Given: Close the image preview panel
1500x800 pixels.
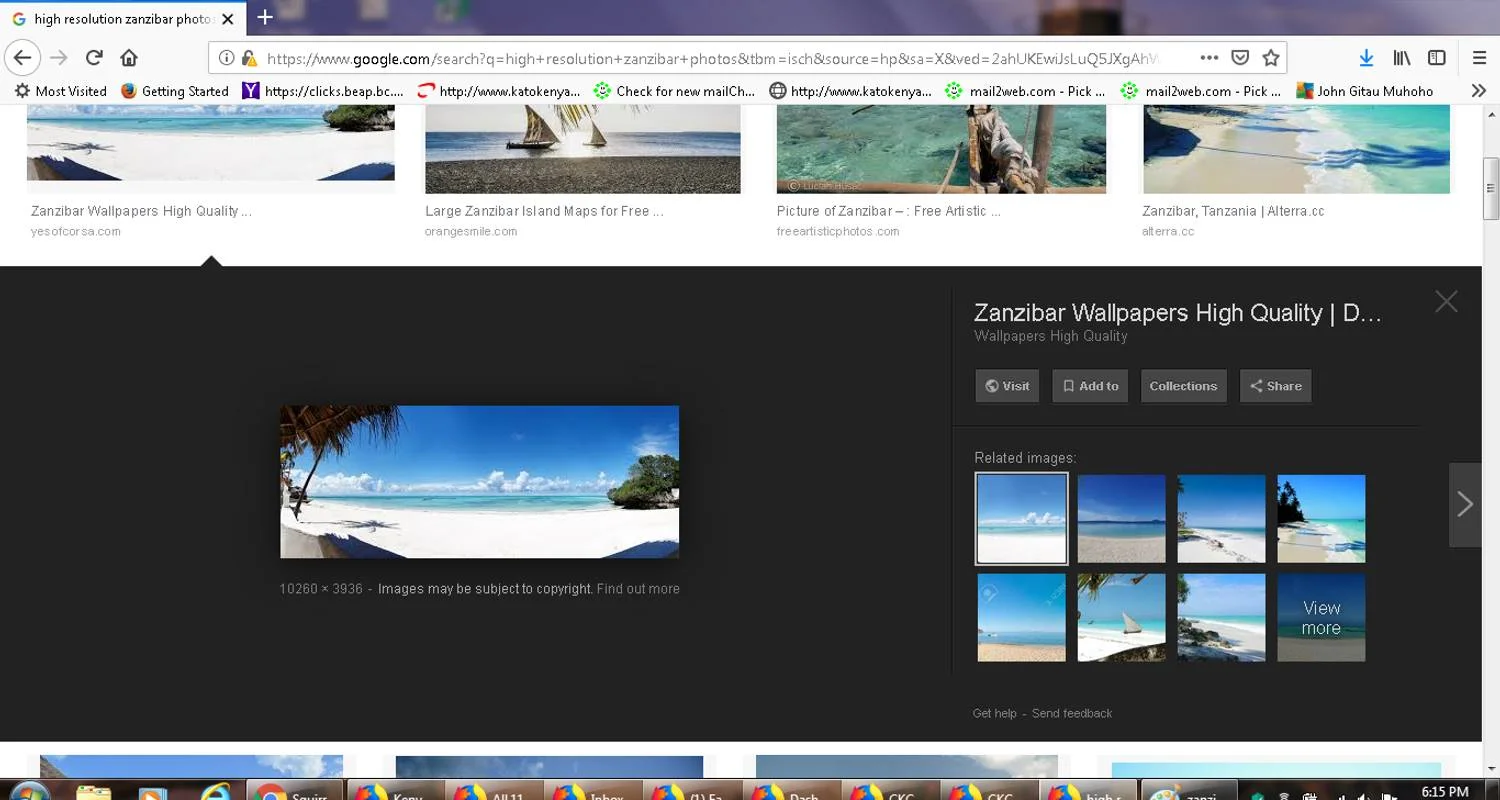Looking at the screenshot, I should click(1446, 301).
